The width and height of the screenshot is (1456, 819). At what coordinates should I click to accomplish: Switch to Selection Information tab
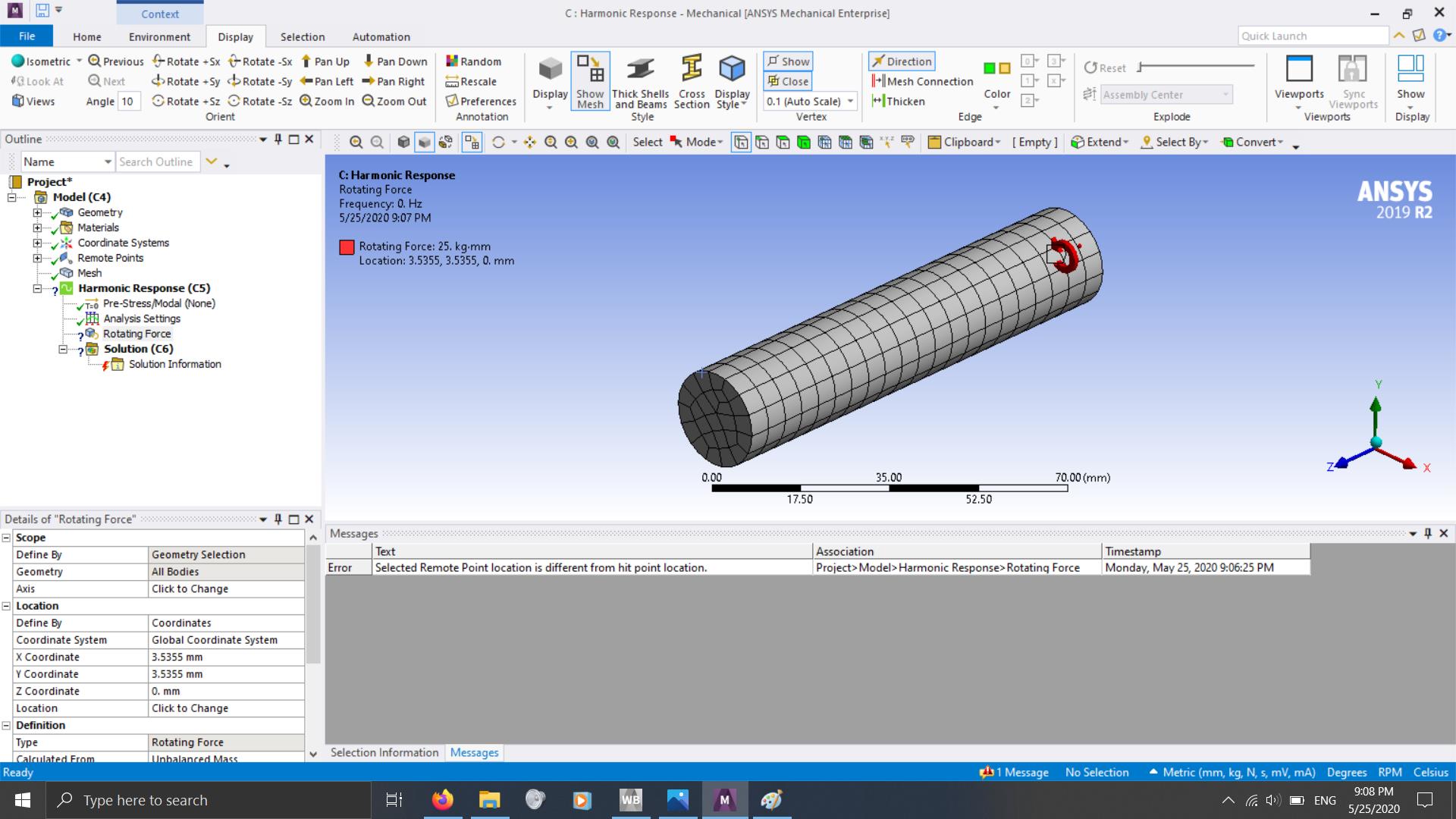point(384,752)
